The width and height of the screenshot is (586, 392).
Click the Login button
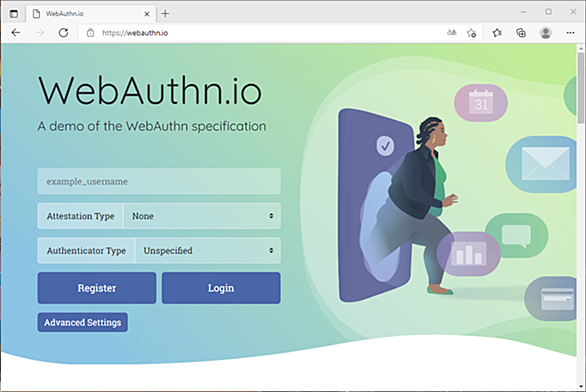tap(221, 288)
